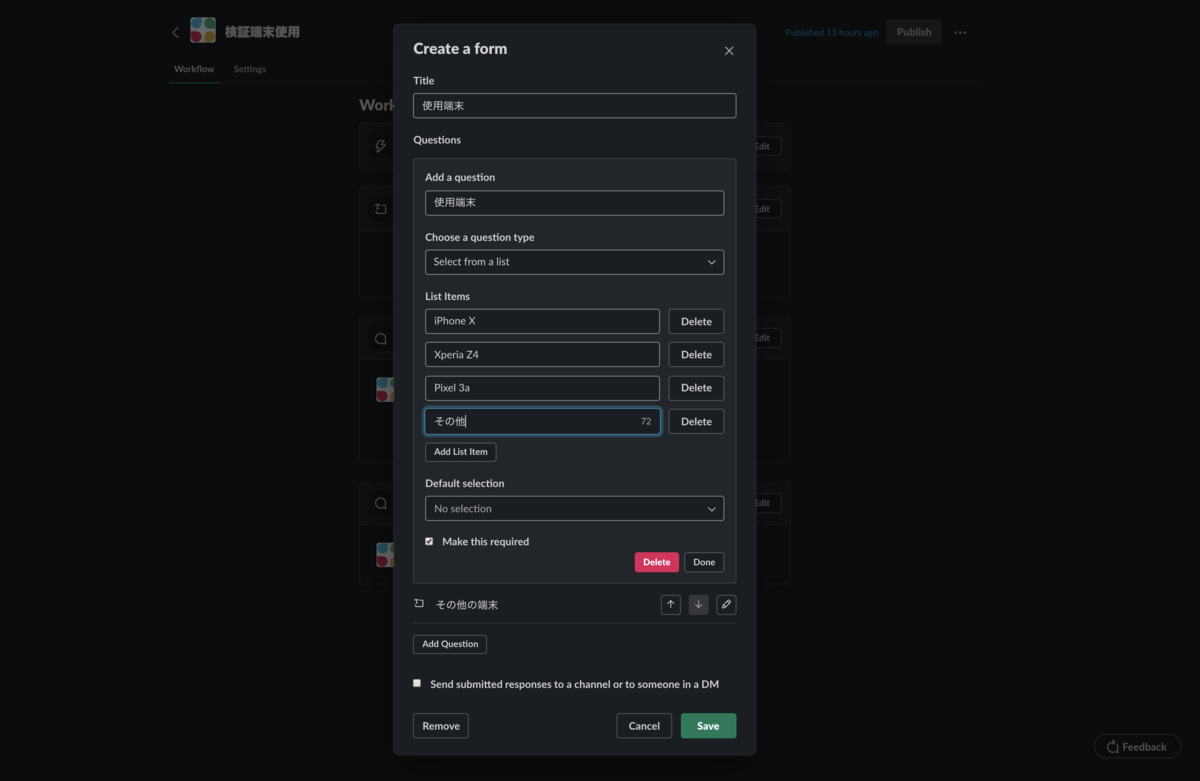Open the Default selection dropdown

point(574,508)
